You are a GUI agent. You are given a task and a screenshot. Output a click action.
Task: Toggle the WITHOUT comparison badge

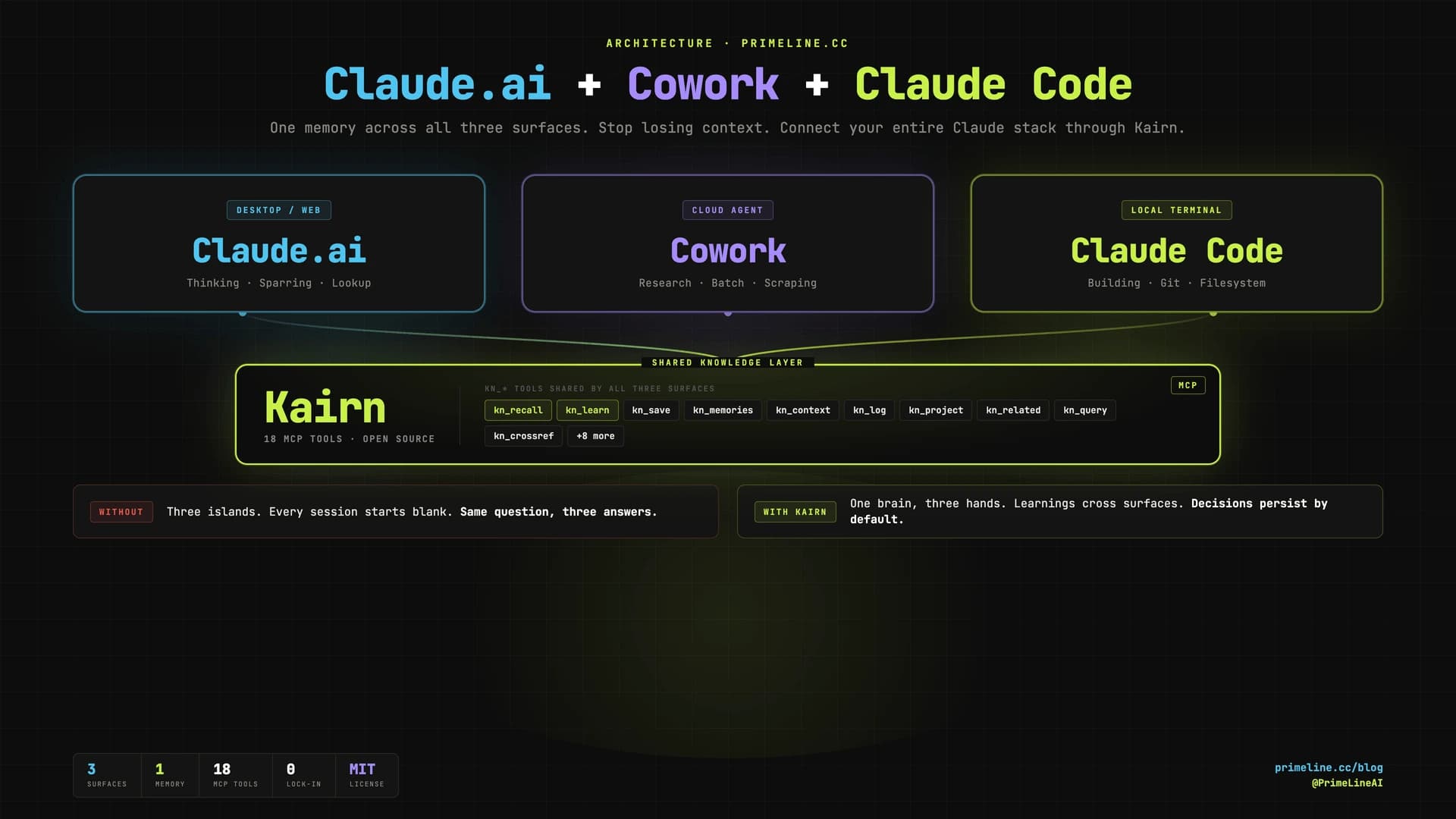[x=121, y=512]
